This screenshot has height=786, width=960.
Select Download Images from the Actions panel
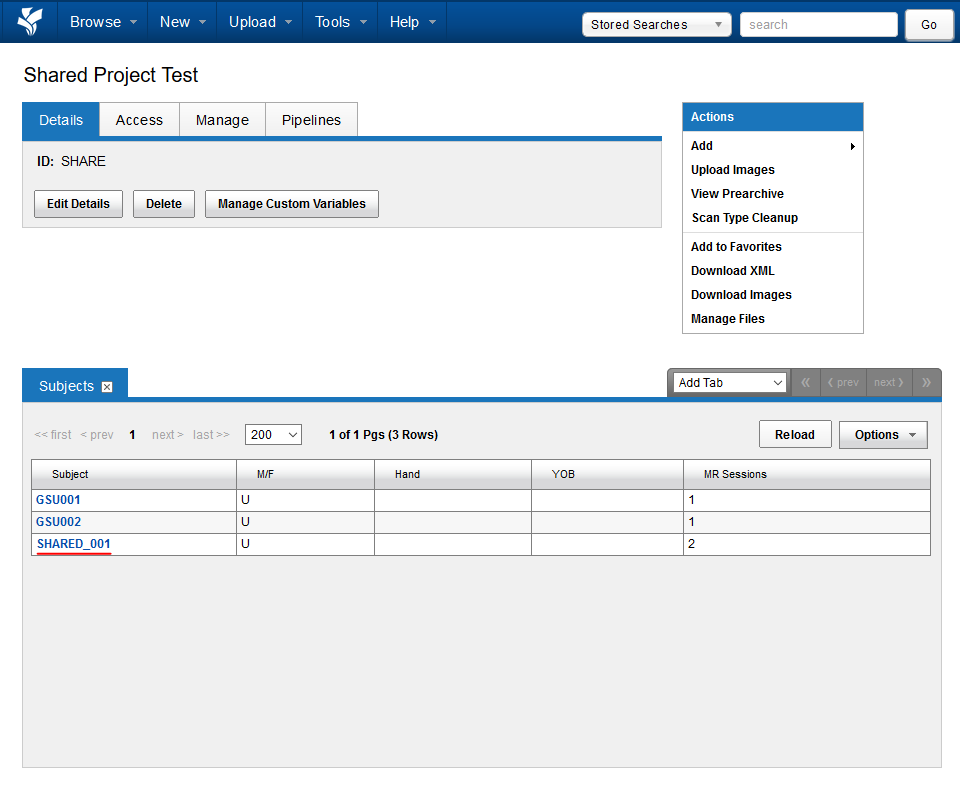click(x=741, y=295)
